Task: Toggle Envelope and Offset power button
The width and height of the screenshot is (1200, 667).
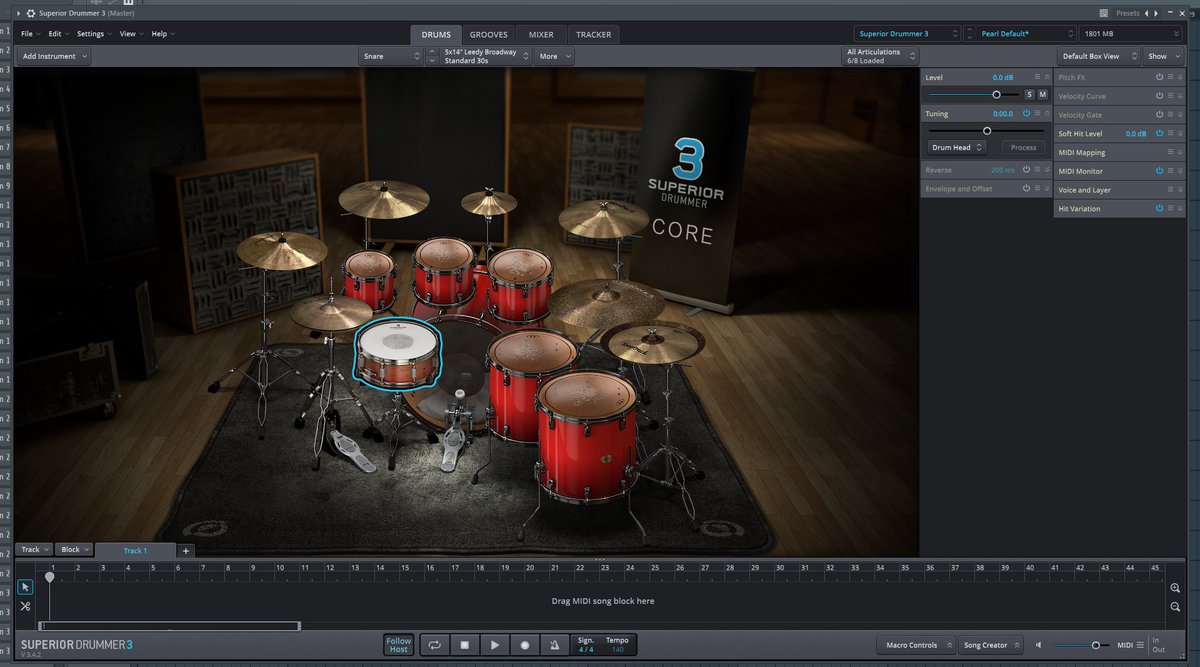Action: 1026,188
